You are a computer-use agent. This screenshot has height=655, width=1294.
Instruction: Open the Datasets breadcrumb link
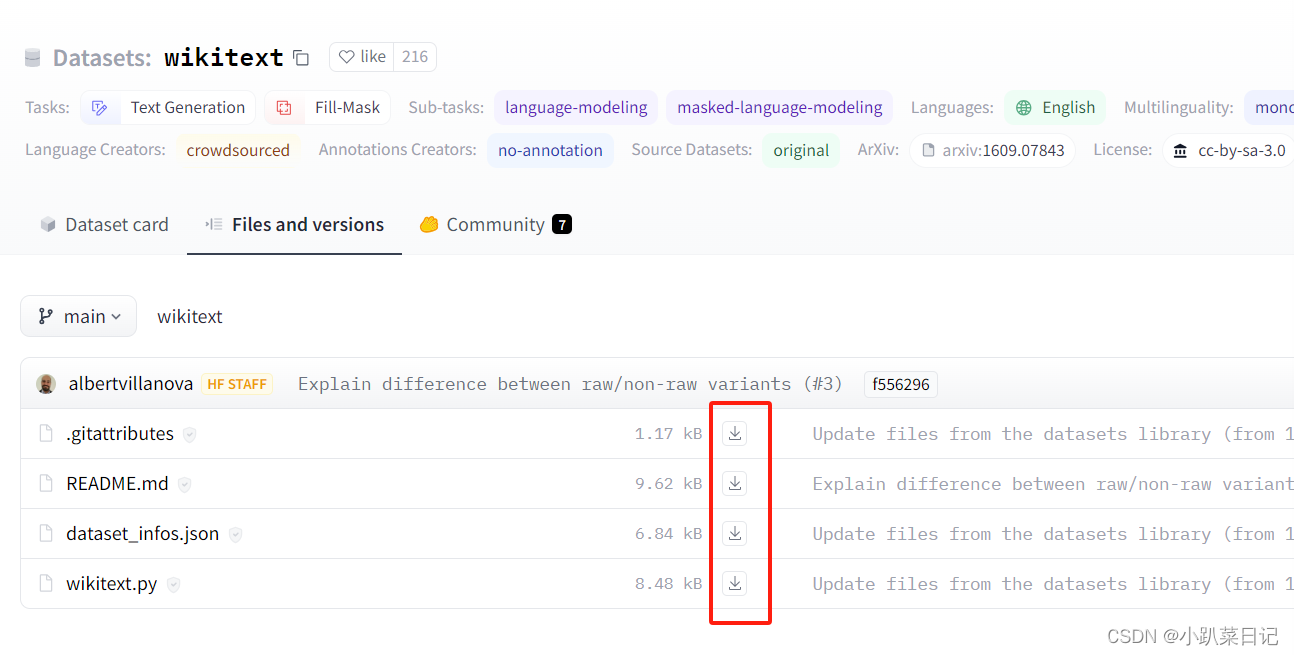102,58
